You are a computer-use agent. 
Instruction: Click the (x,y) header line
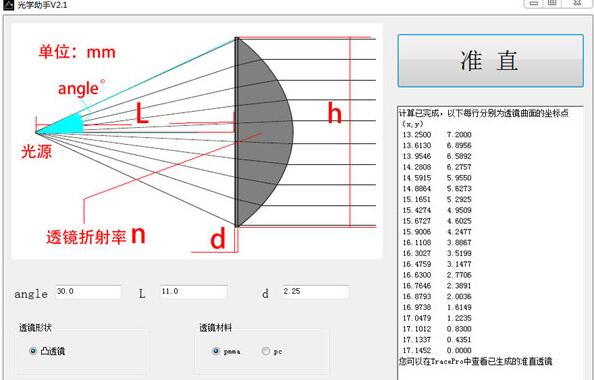(413, 124)
